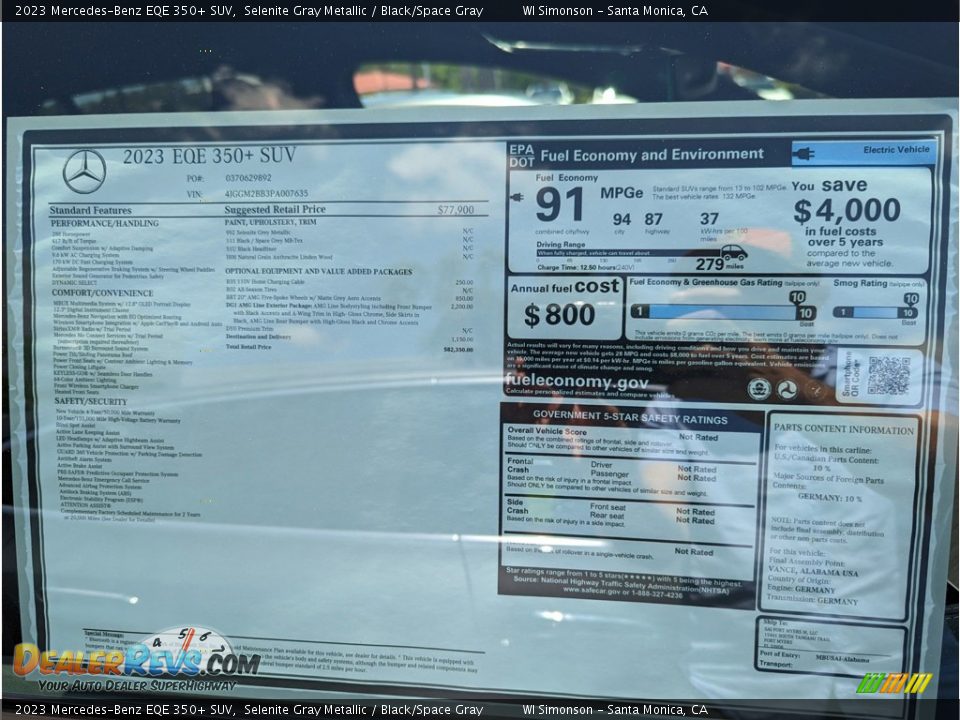Click the 2023 EQE 350+ SUV sticker title
Image resolution: width=960 pixels, height=720 pixels.
click(x=209, y=156)
